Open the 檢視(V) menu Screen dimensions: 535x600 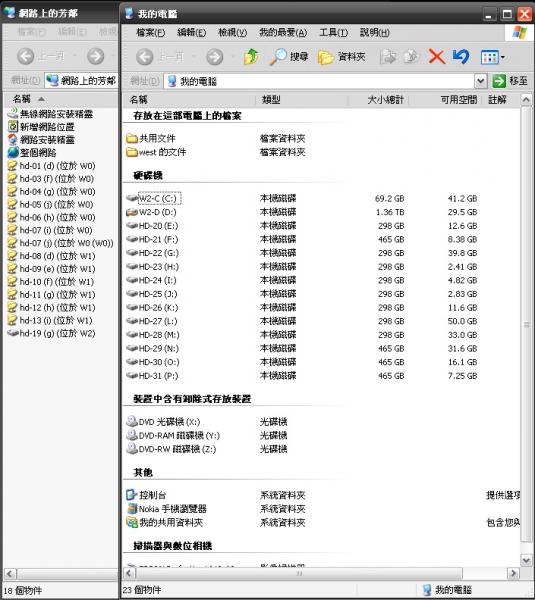point(232,33)
